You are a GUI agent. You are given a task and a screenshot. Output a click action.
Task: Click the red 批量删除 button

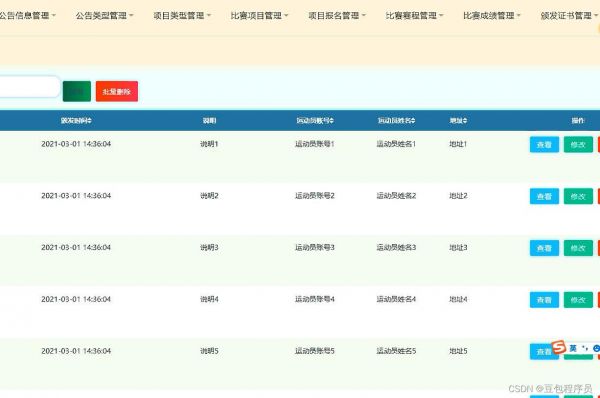[x=117, y=91]
